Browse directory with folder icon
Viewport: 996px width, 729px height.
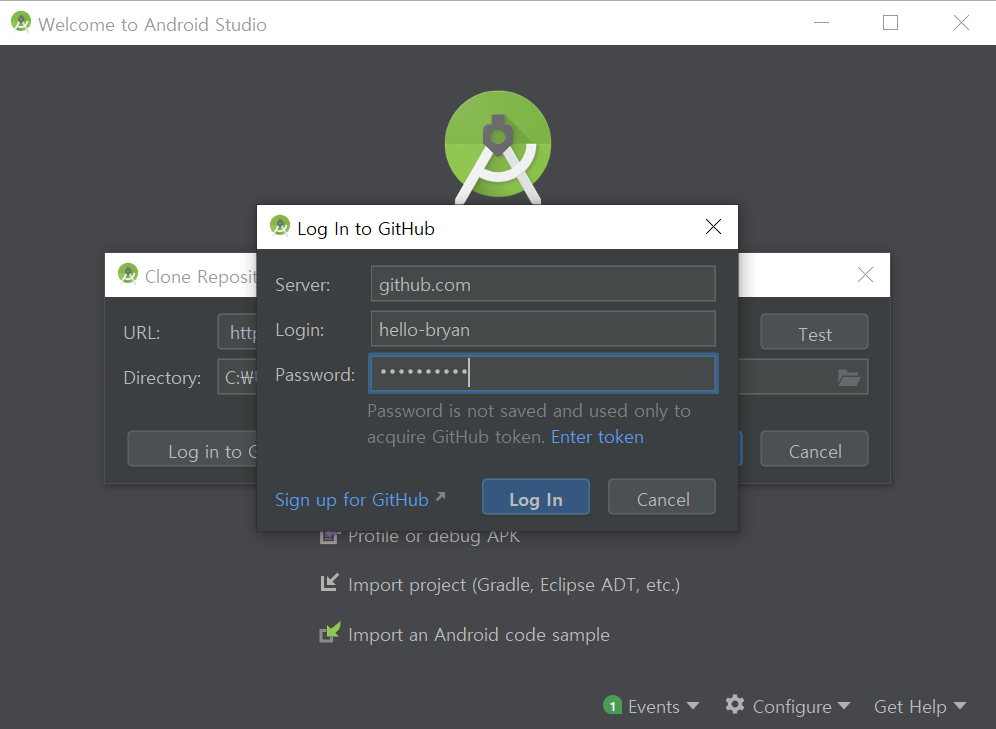(x=849, y=378)
